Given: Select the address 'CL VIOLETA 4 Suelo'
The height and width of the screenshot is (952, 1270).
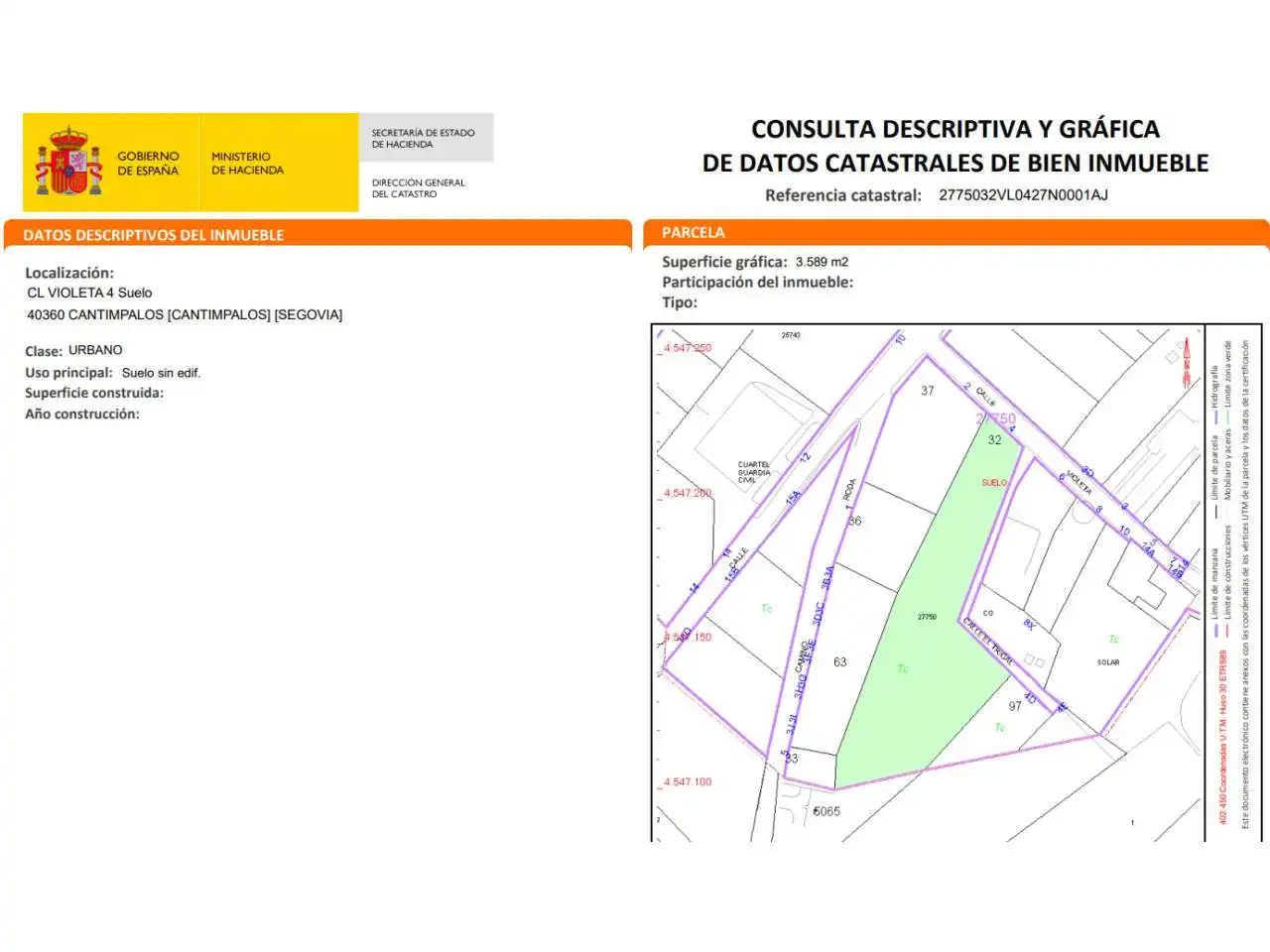Looking at the screenshot, I should (89, 293).
